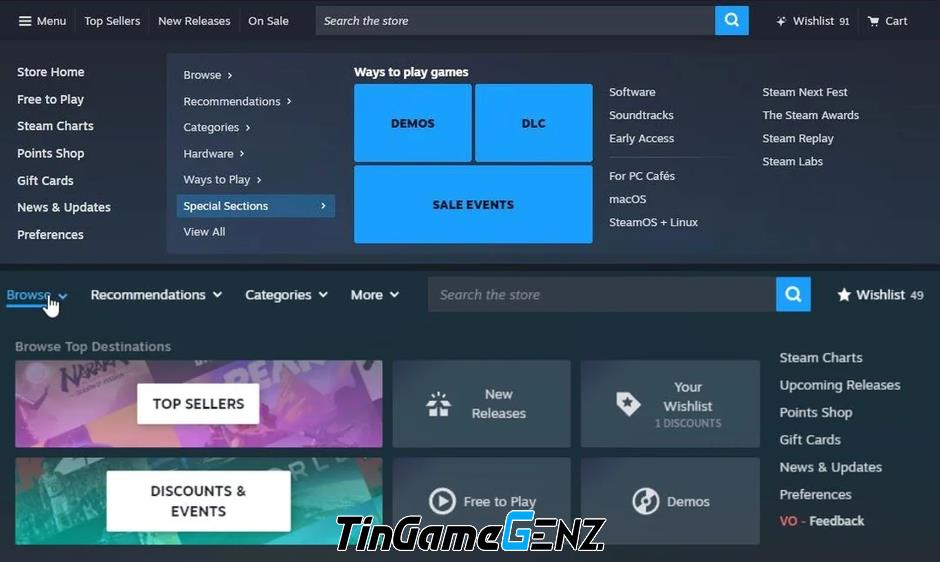This screenshot has width=940, height=562.
Task: Open Preferences in left menu
Action: pos(50,235)
